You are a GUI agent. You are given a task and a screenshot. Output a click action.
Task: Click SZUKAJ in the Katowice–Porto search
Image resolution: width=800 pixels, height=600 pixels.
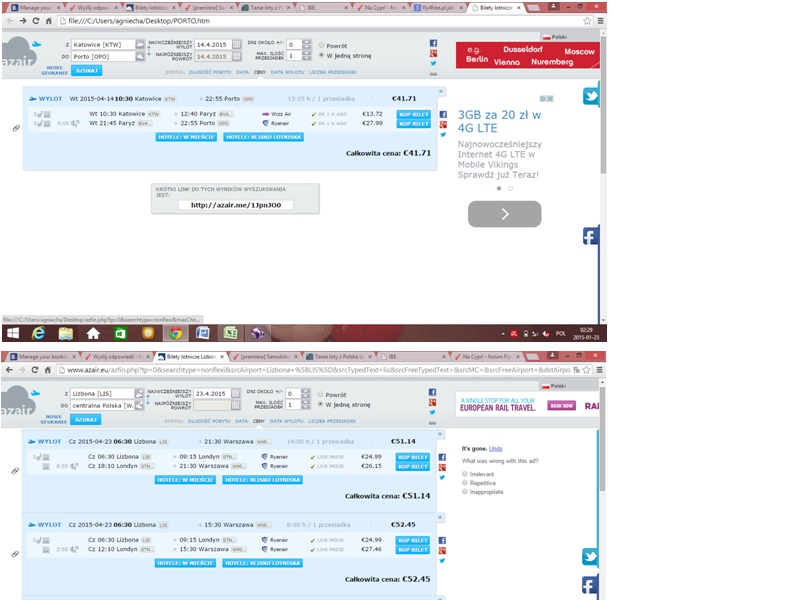point(87,70)
